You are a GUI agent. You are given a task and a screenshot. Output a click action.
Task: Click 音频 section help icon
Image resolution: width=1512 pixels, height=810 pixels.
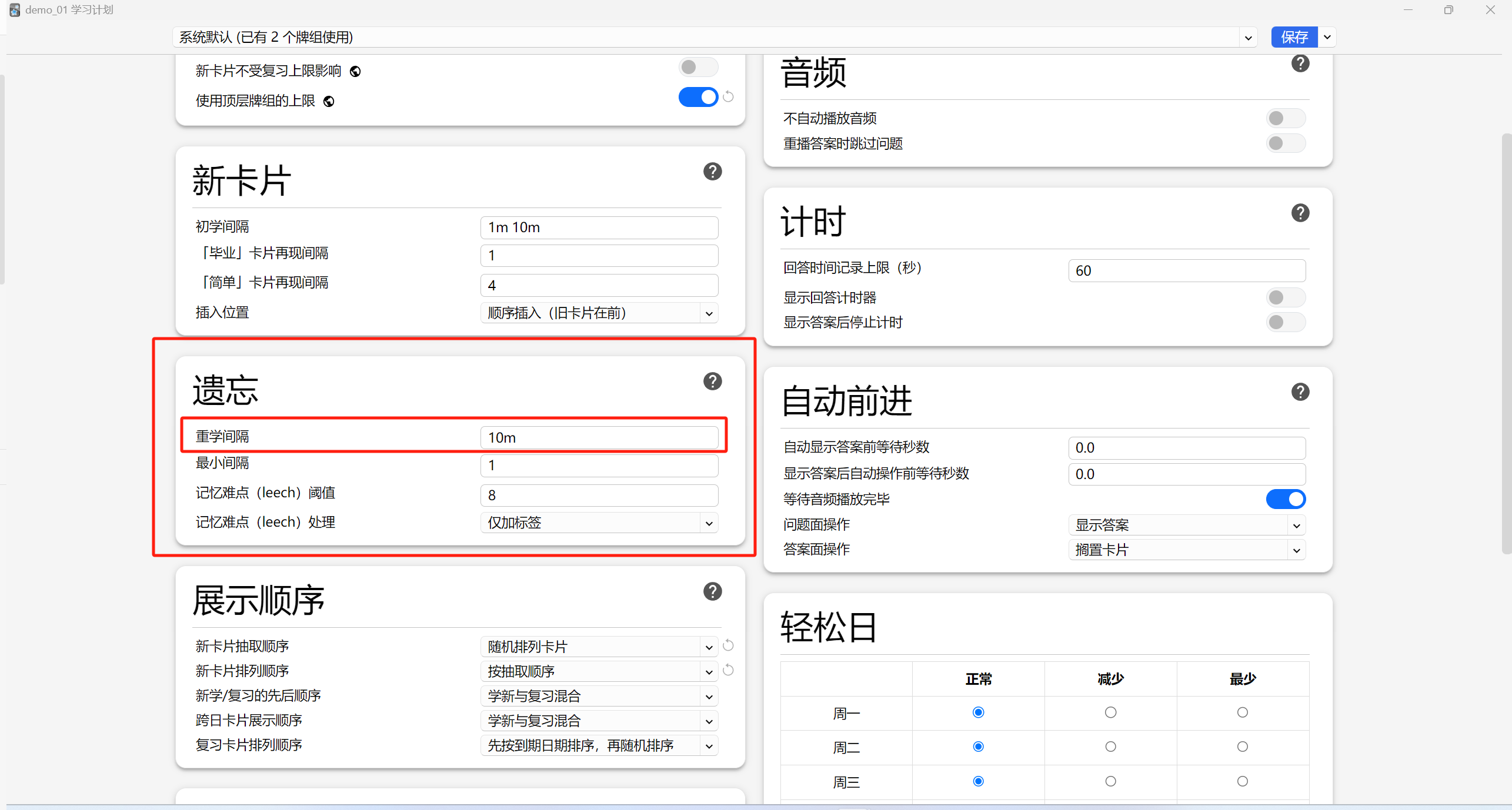click(x=1300, y=63)
